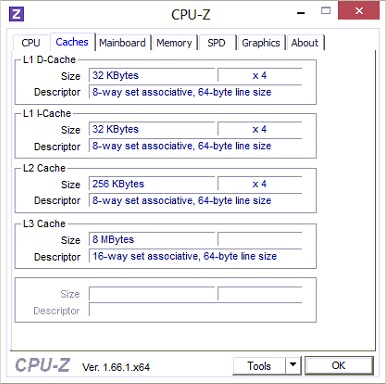This screenshot has height=384, width=386.
Task: Click the L1 D-Cache descriptor field
Action: [195, 92]
